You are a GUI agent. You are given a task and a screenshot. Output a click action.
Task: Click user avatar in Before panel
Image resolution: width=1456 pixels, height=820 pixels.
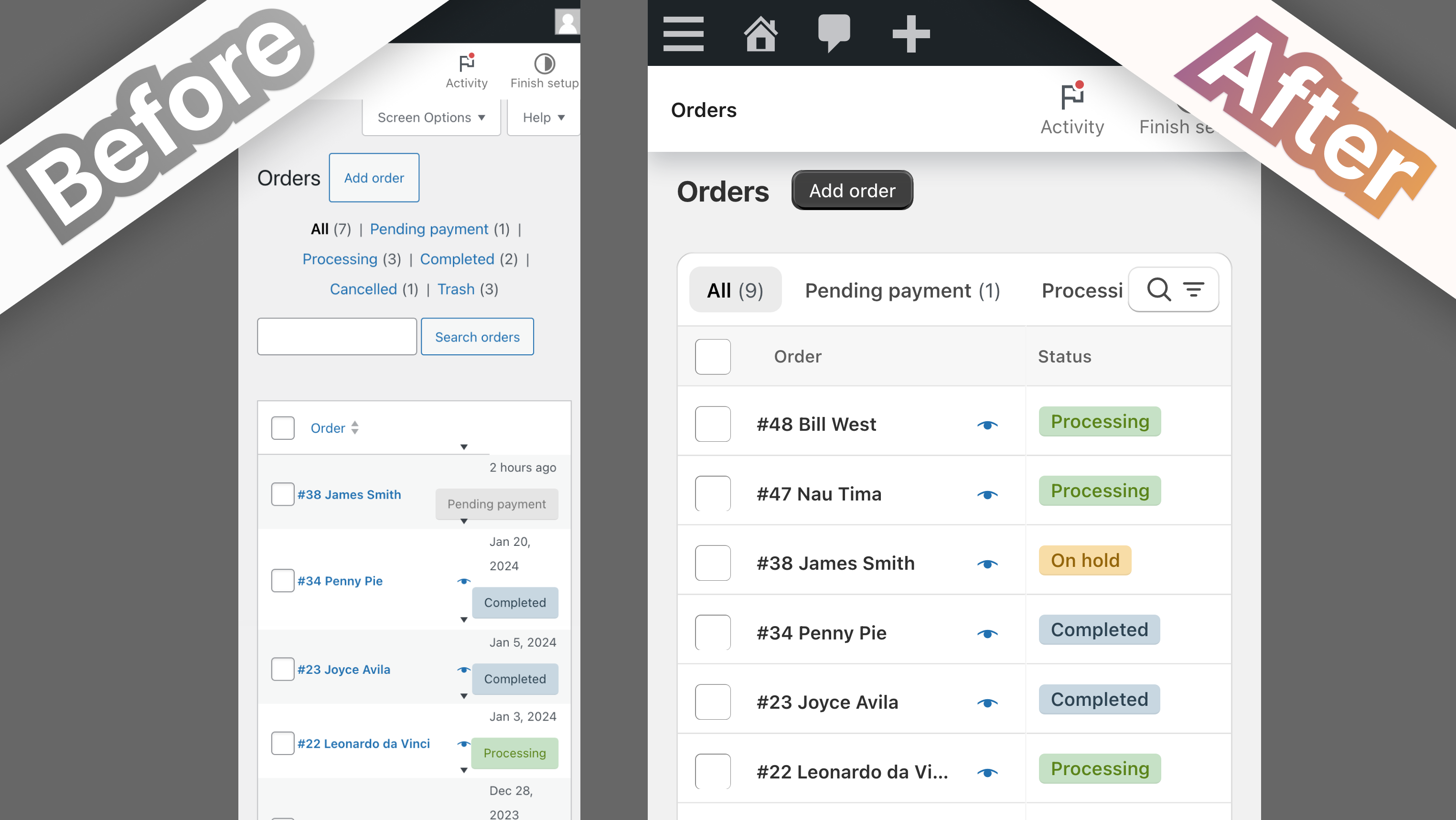[567, 21]
